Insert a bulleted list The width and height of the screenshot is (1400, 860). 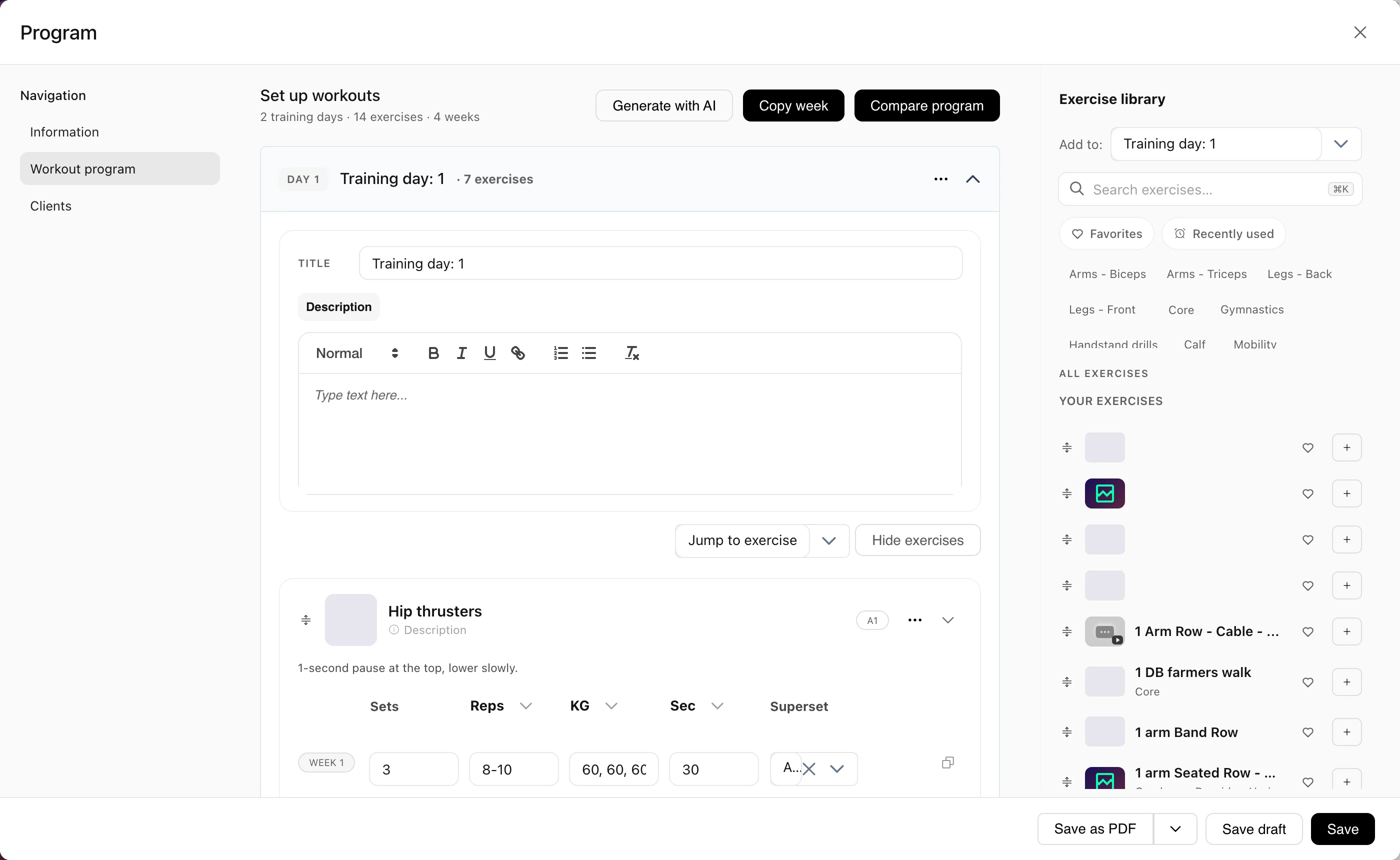[x=589, y=353]
